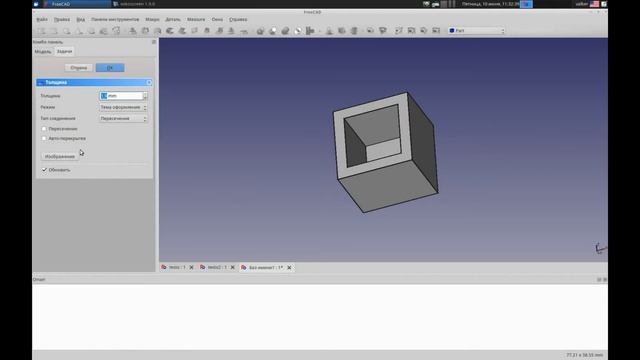Screen dimensions: 640x360
Task: Open the Справка menu
Action: point(238,20)
